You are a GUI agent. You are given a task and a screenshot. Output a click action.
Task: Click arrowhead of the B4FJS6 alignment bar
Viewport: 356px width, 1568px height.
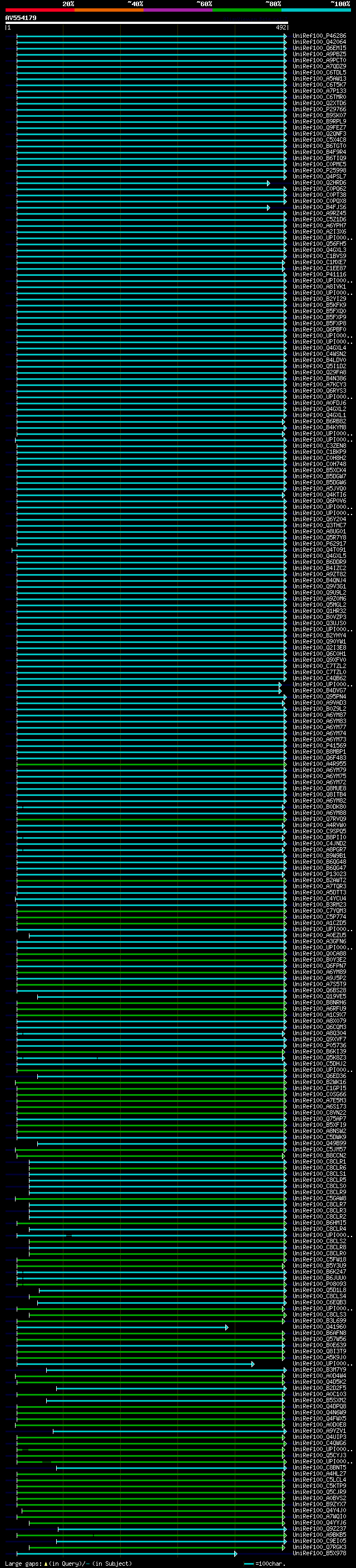[x=268, y=207]
